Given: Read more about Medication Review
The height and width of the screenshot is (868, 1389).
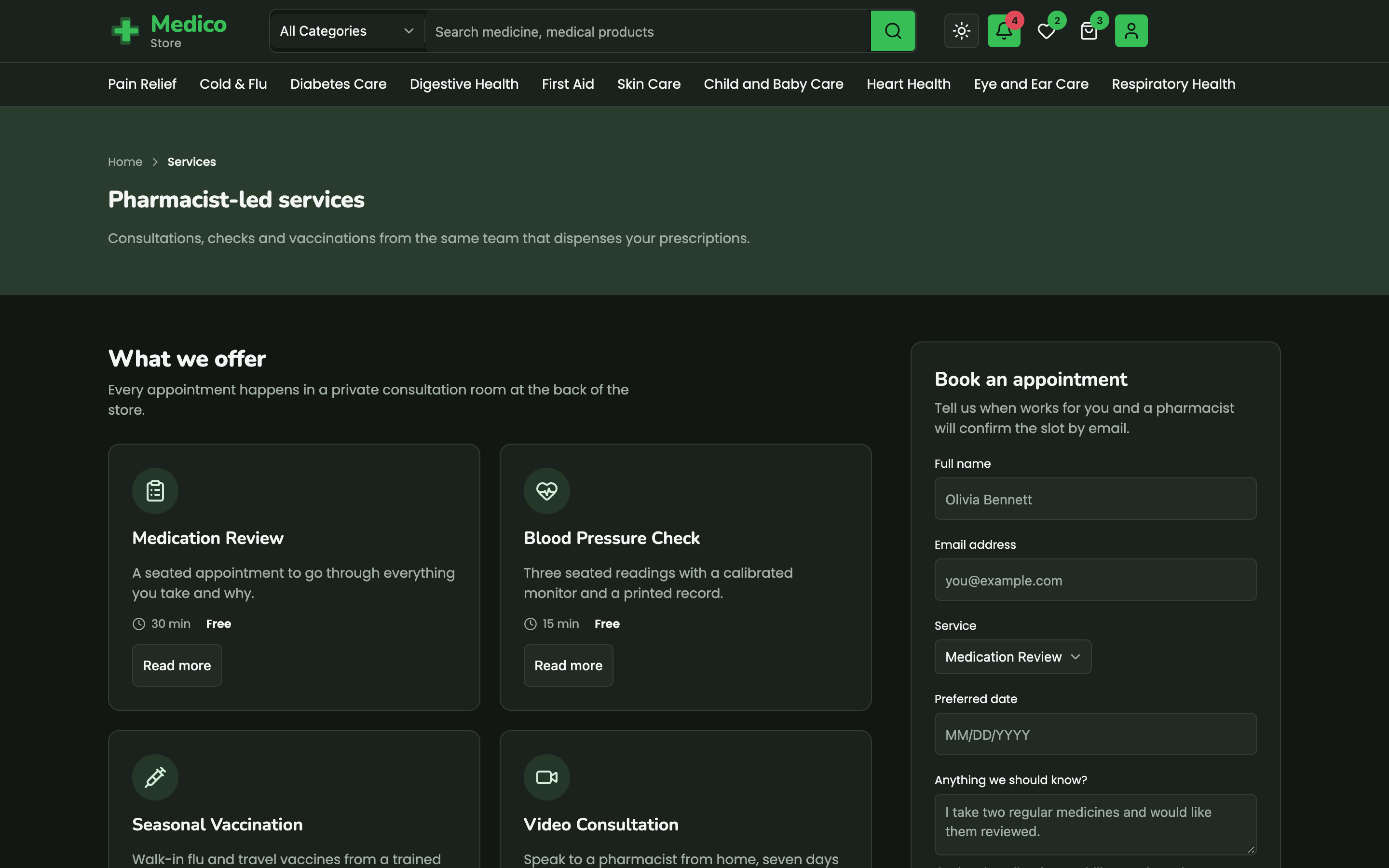Looking at the screenshot, I should (x=177, y=665).
